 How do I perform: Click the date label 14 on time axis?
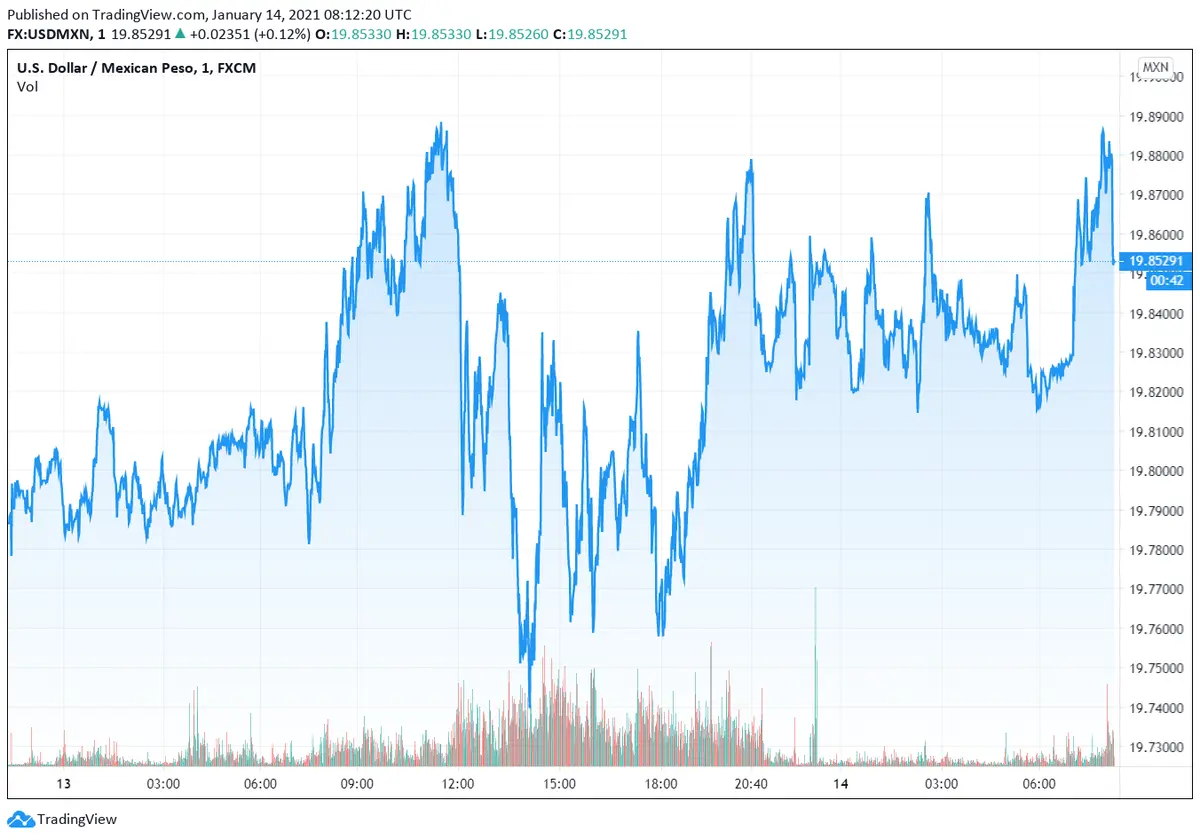coord(841,784)
